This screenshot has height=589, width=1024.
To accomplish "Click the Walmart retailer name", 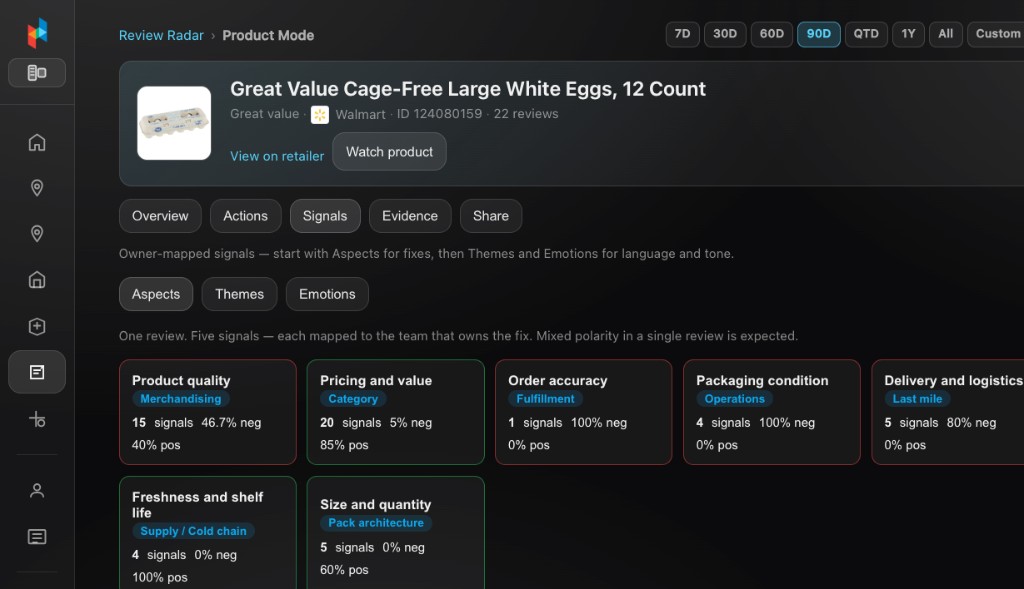I will point(360,115).
